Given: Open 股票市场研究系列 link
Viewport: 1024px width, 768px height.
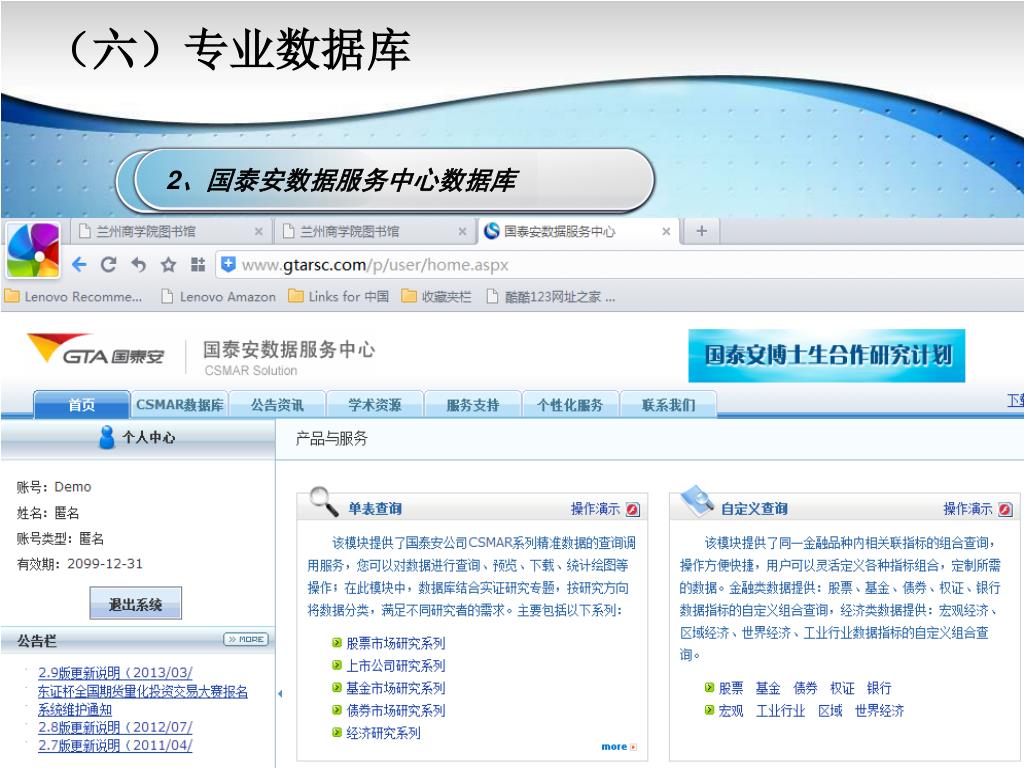Looking at the screenshot, I should (x=395, y=643).
